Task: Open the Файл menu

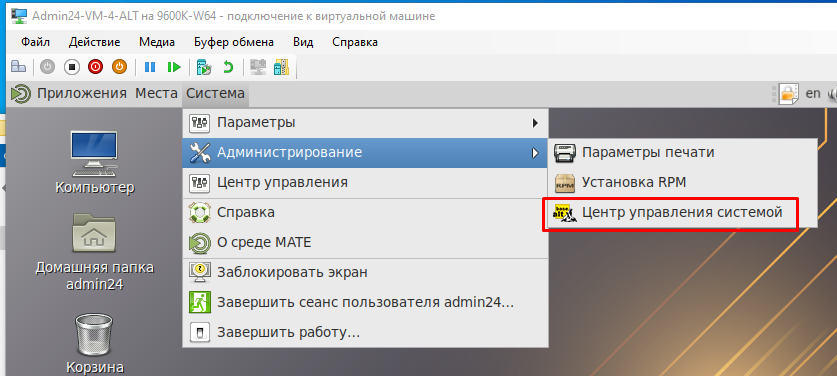Action: click(35, 42)
